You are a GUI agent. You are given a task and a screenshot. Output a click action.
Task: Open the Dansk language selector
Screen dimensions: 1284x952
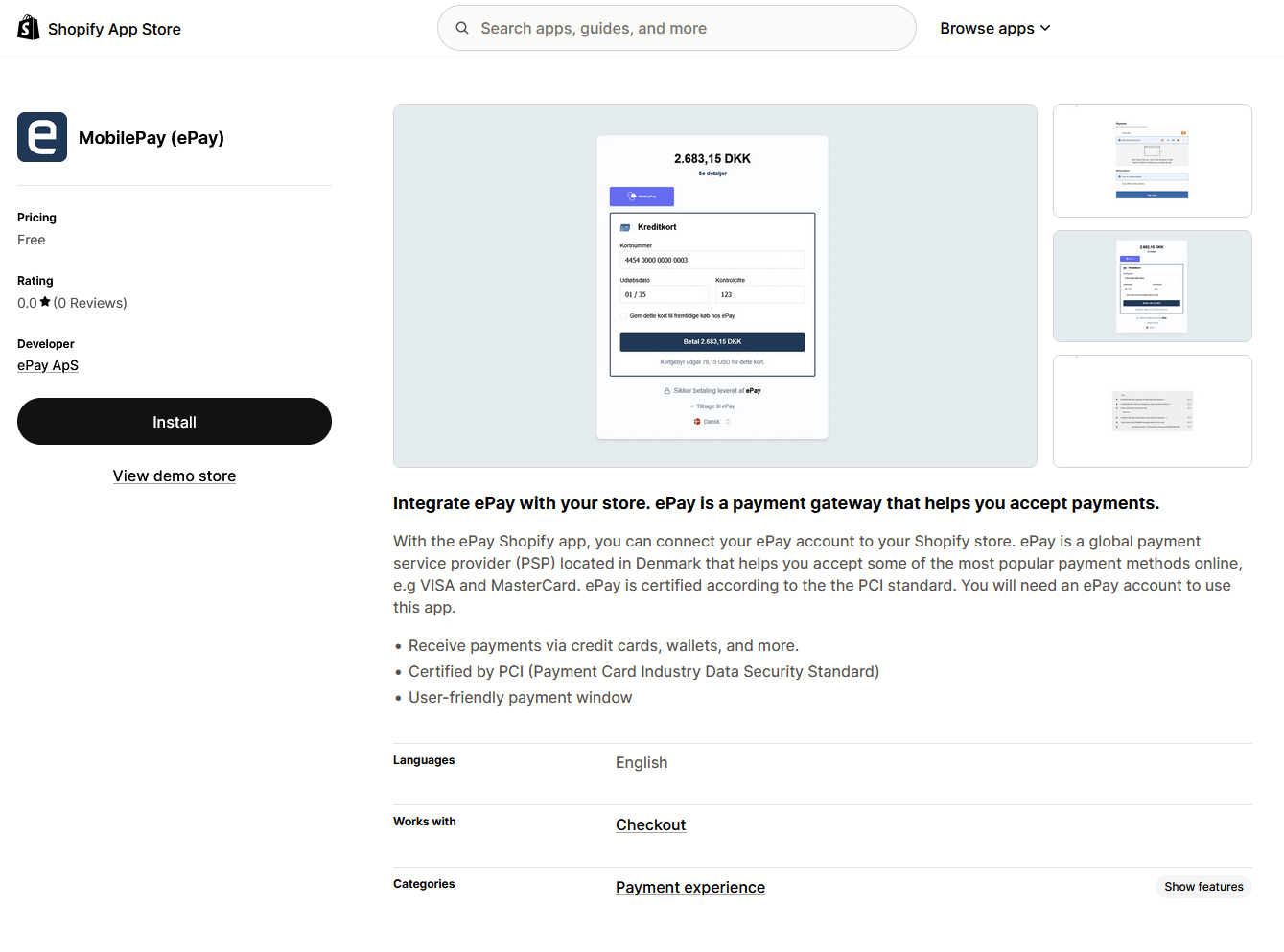tap(712, 421)
